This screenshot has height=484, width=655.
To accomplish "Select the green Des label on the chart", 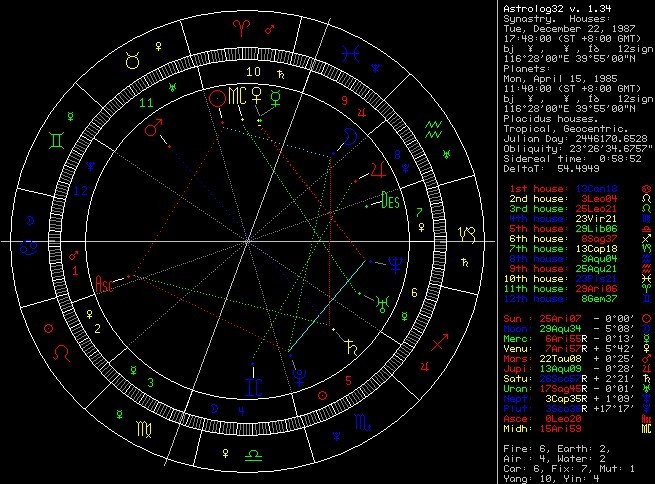I will 391,200.
